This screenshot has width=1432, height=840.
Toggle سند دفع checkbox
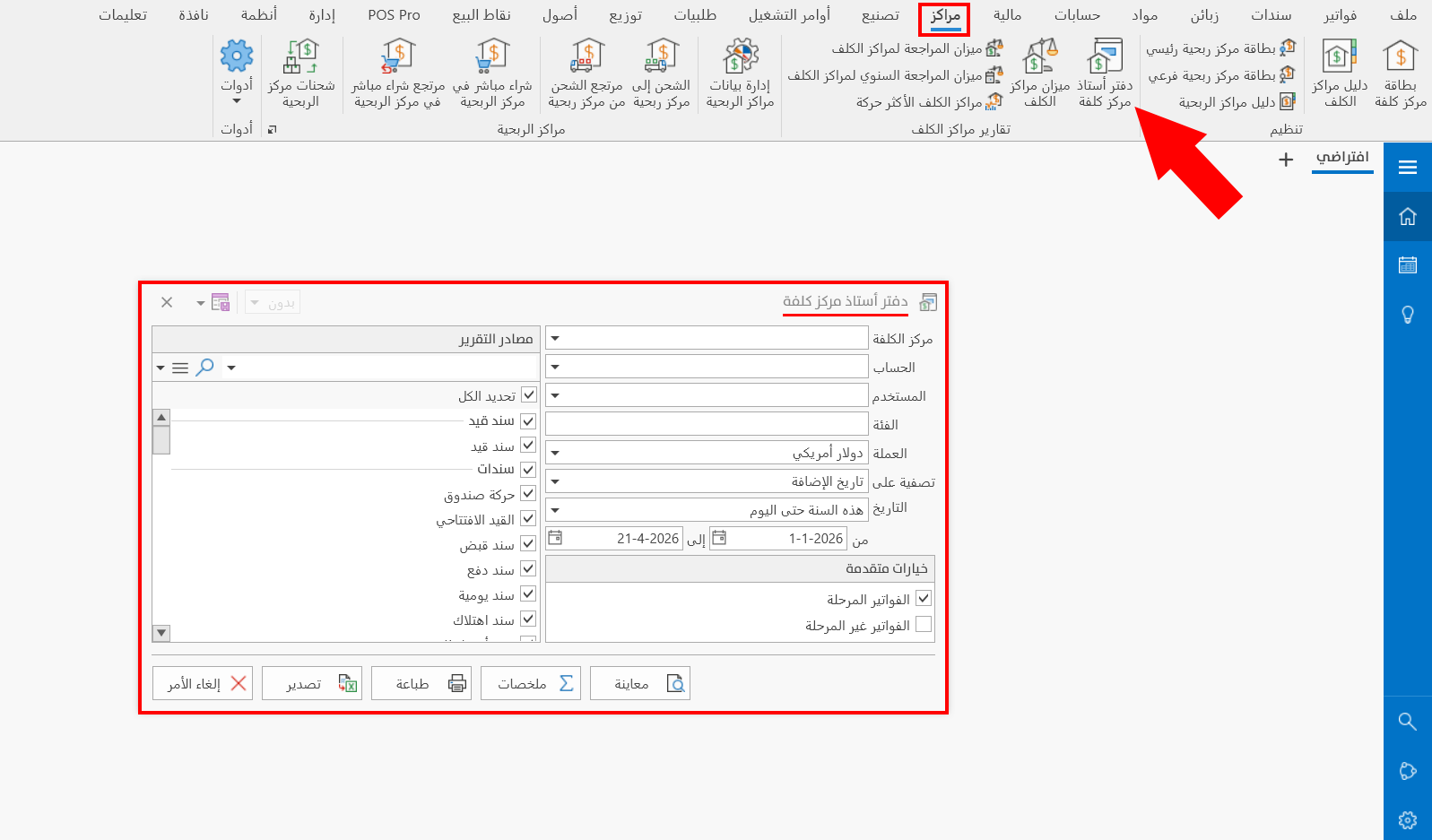[528, 568]
